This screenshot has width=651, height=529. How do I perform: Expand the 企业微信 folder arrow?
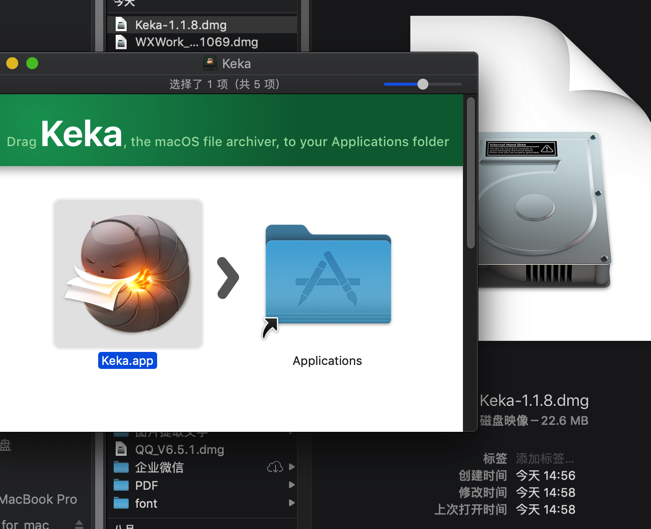(292, 467)
